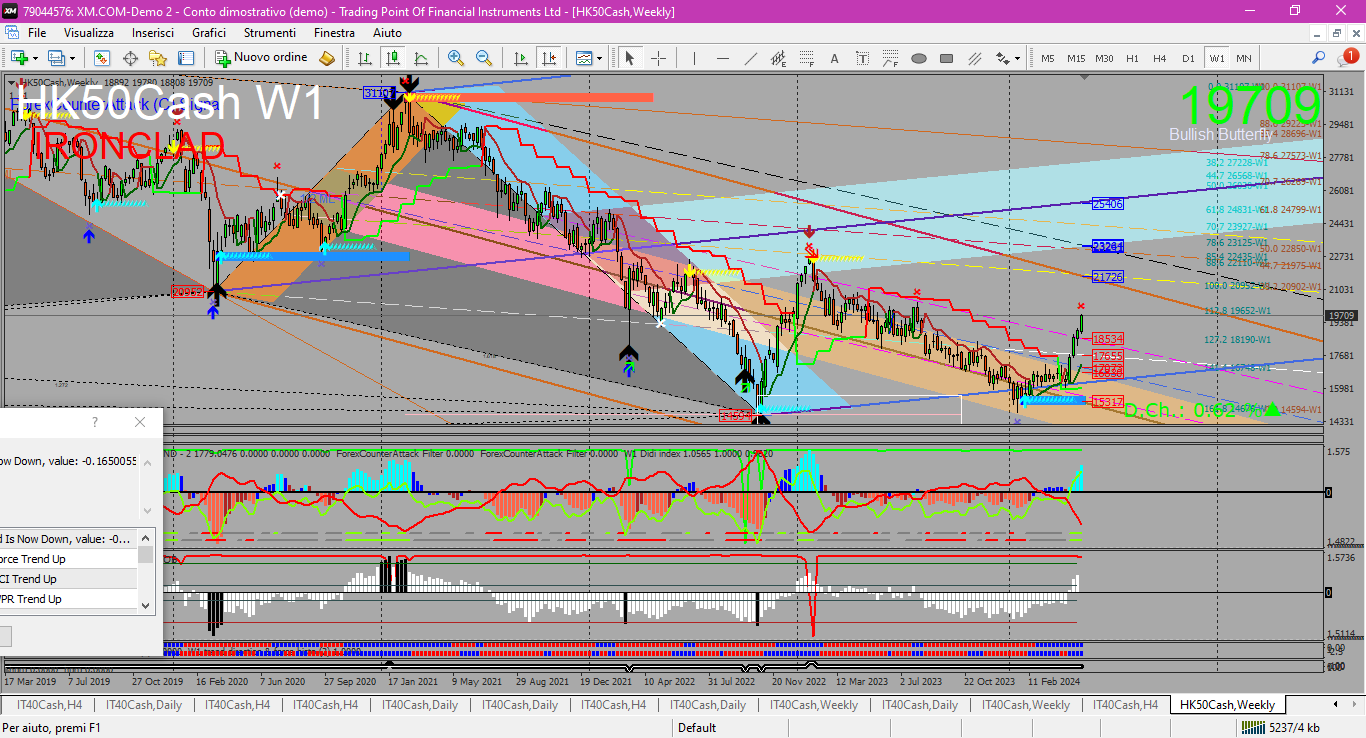
Task: Select the standard cursor arrow tool
Action: [x=630, y=58]
